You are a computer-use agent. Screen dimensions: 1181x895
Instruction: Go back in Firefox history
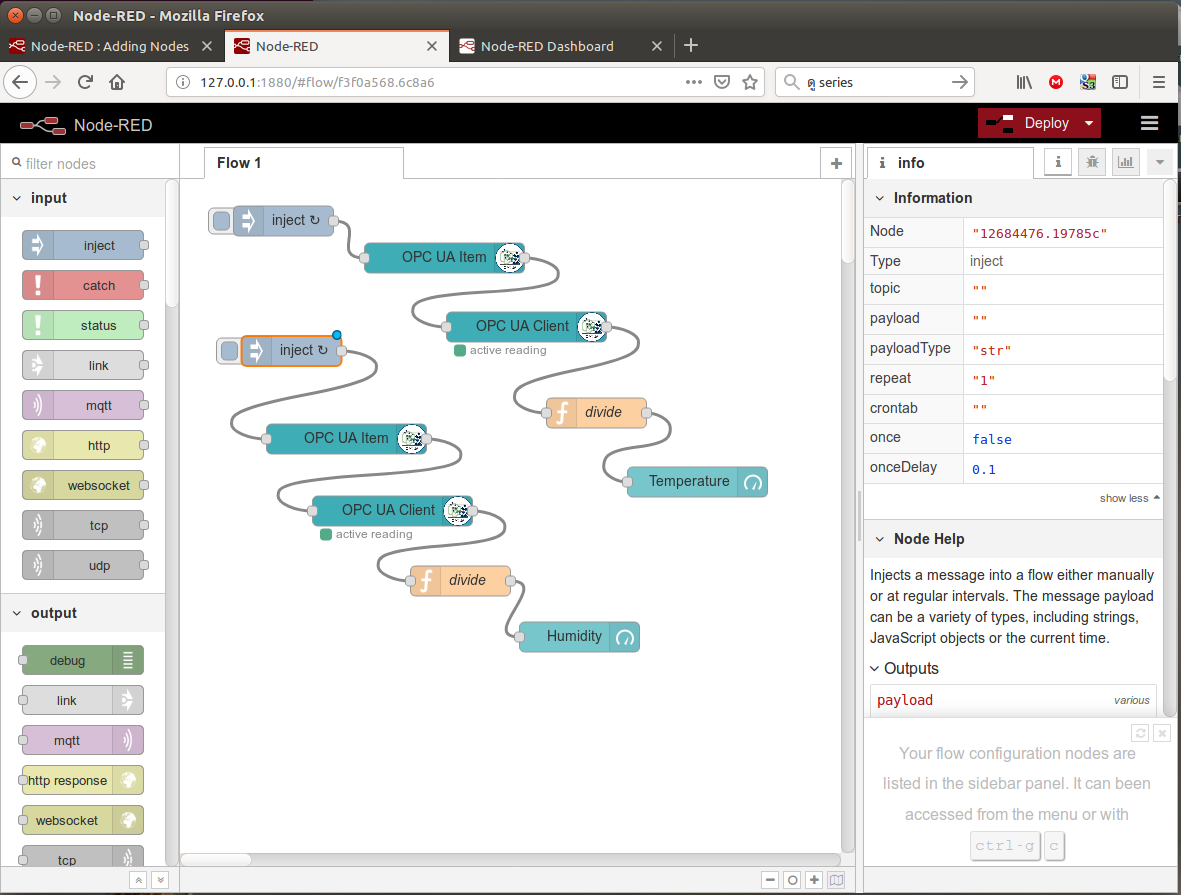[20, 82]
